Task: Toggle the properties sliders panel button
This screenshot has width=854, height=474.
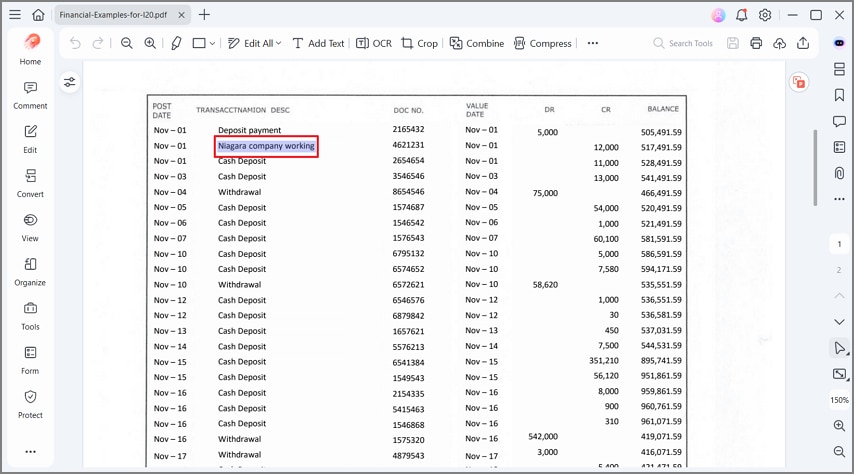Action: tap(70, 82)
